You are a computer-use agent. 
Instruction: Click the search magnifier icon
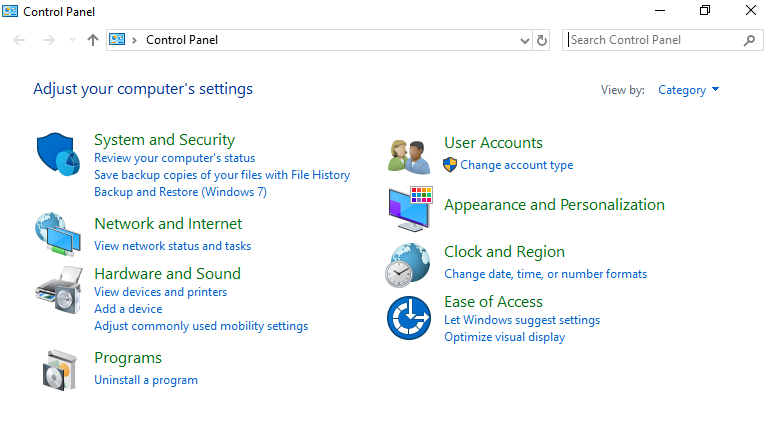click(x=749, y=40)
